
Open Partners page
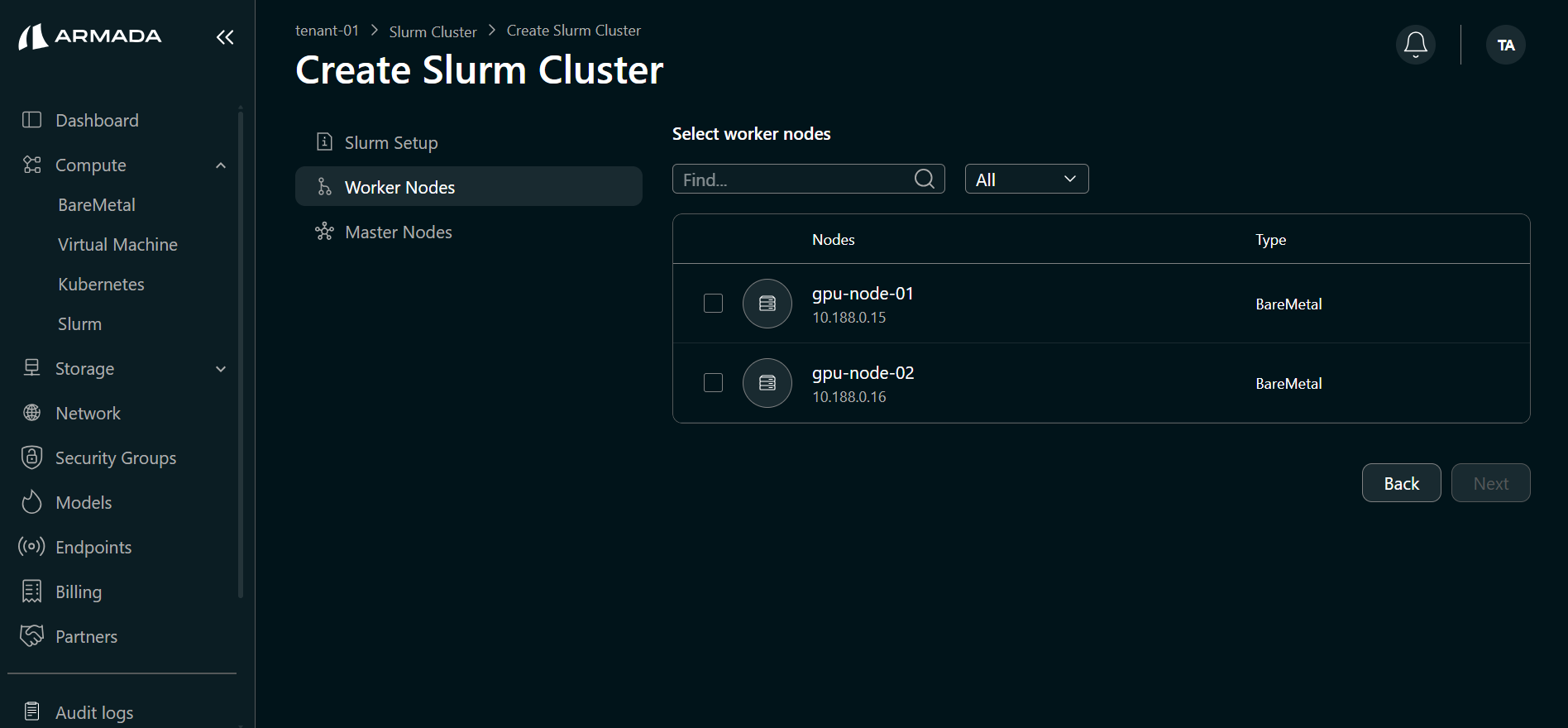click(x=86, y=636)
